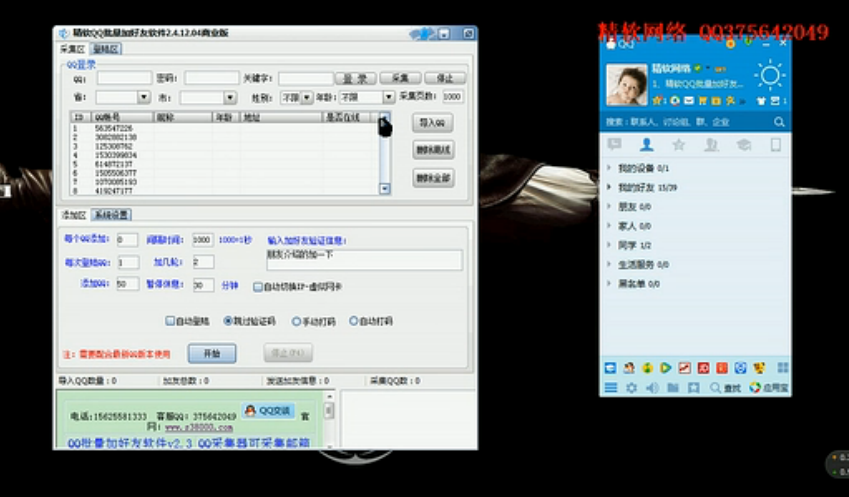Open the file folder icon in QQ bottom bar
This screenshot has width=849, height=497.
[x=672, y=388]
